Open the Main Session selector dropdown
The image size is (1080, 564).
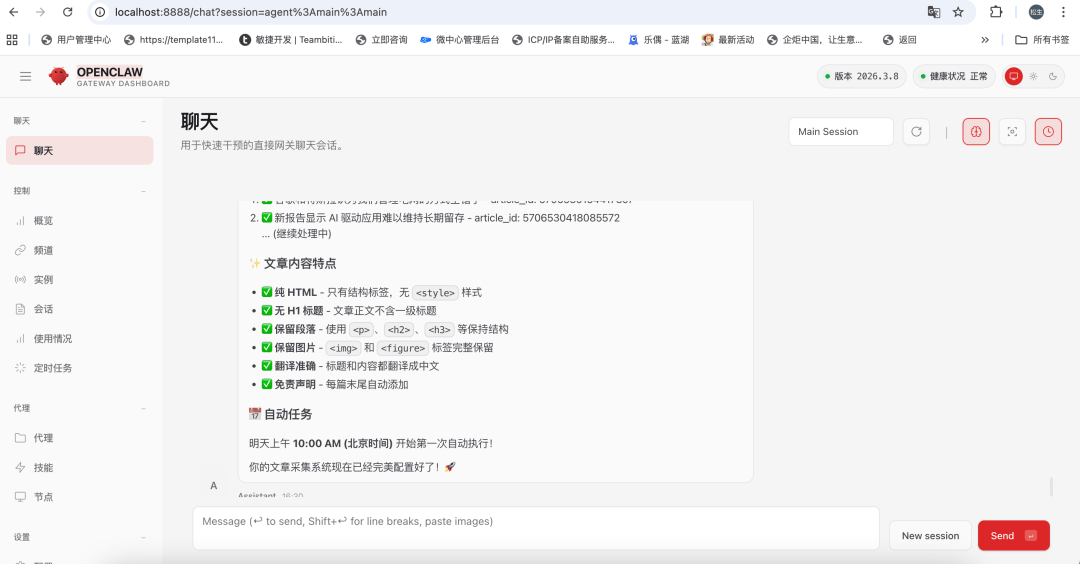coord(840,132)
